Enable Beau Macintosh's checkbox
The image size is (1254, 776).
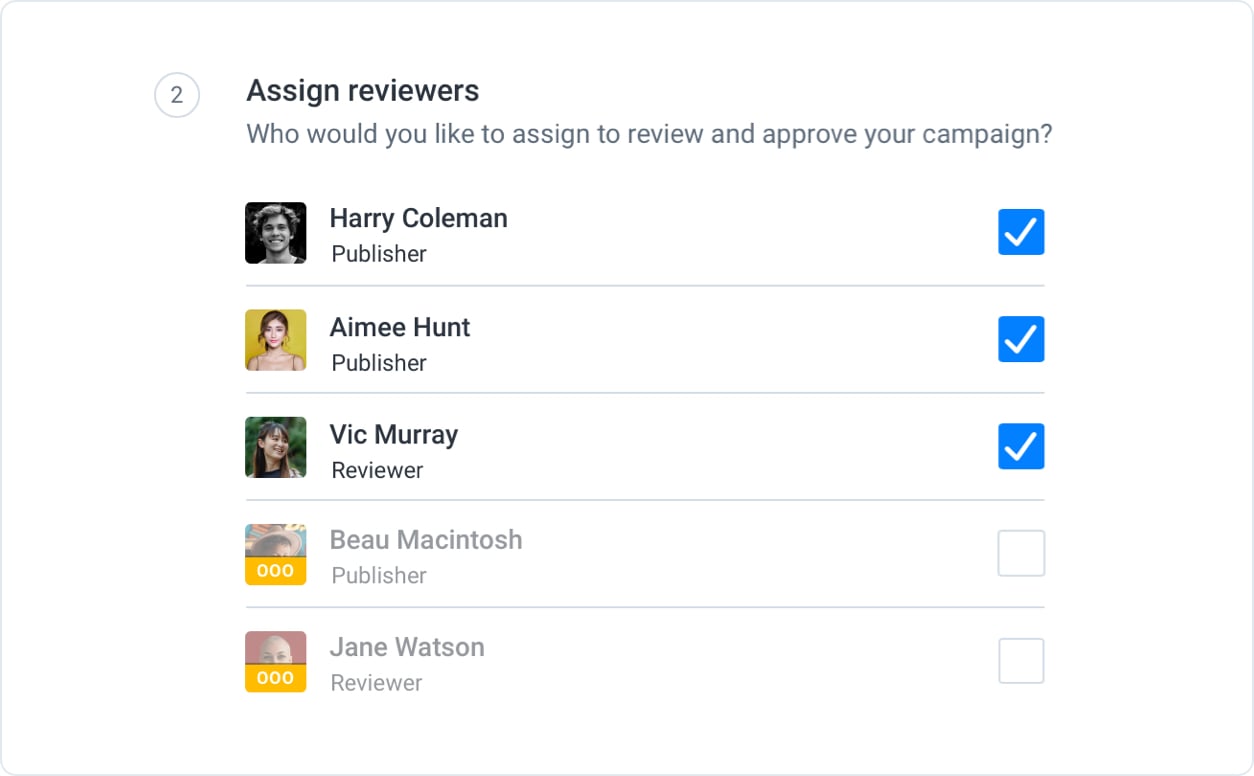click(x=1021, y=553)
